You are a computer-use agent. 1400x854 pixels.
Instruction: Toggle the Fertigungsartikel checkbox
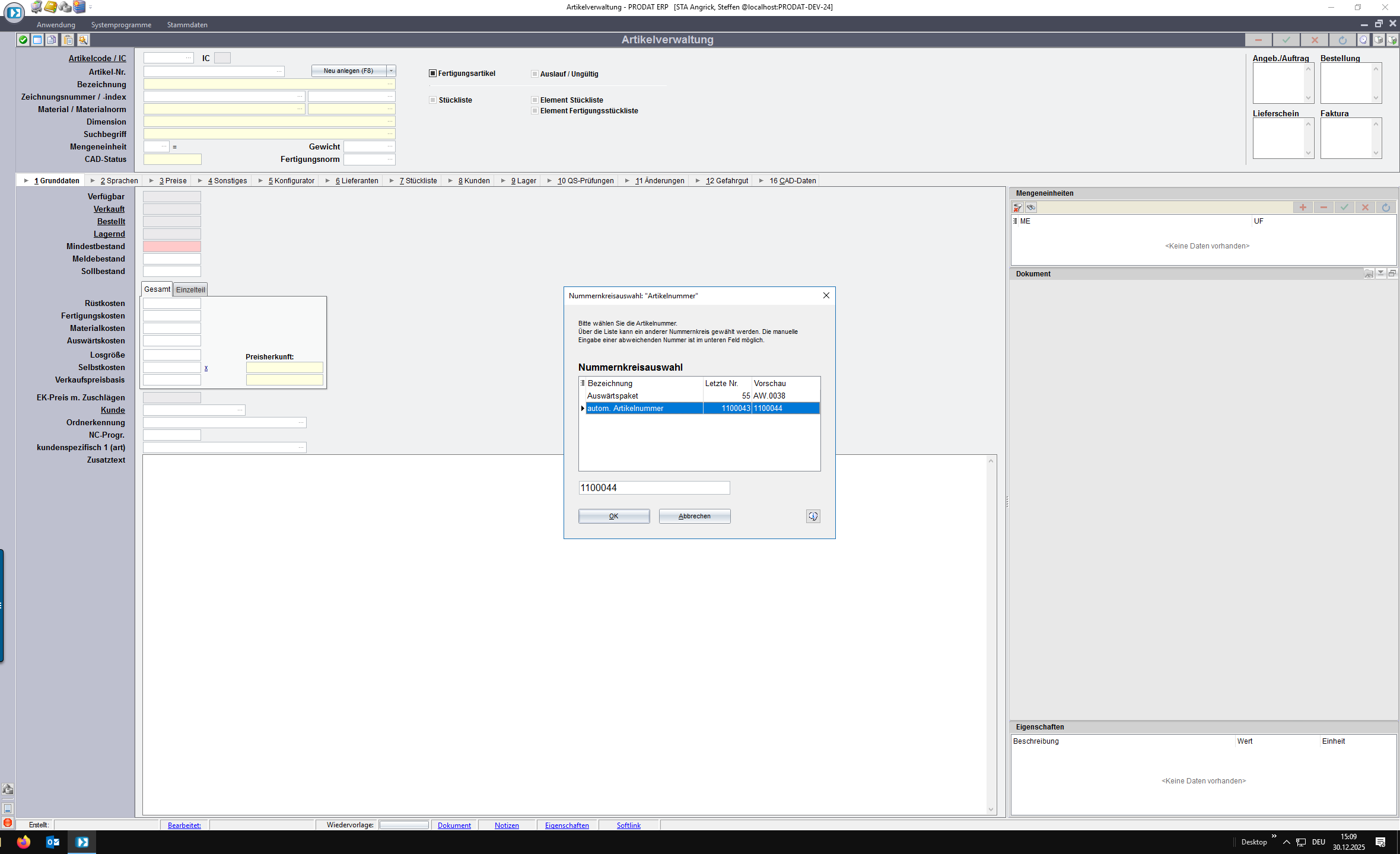click(433, 74)
